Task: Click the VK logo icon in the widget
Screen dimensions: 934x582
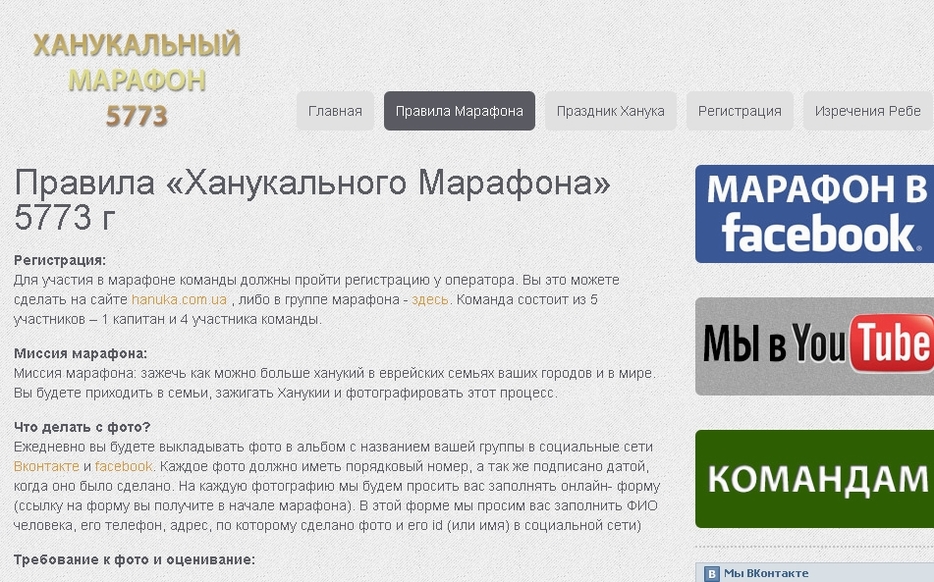Action: pyautogui.click(x=711, y=574)
